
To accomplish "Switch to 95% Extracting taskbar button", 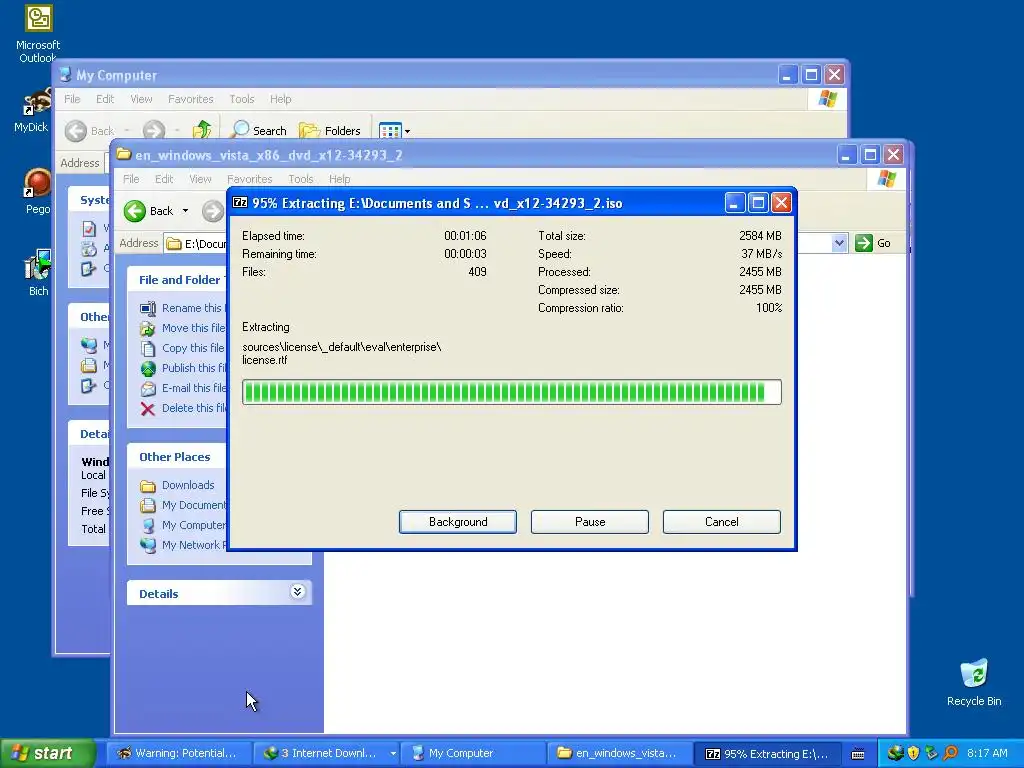I will tap(768, 753).
